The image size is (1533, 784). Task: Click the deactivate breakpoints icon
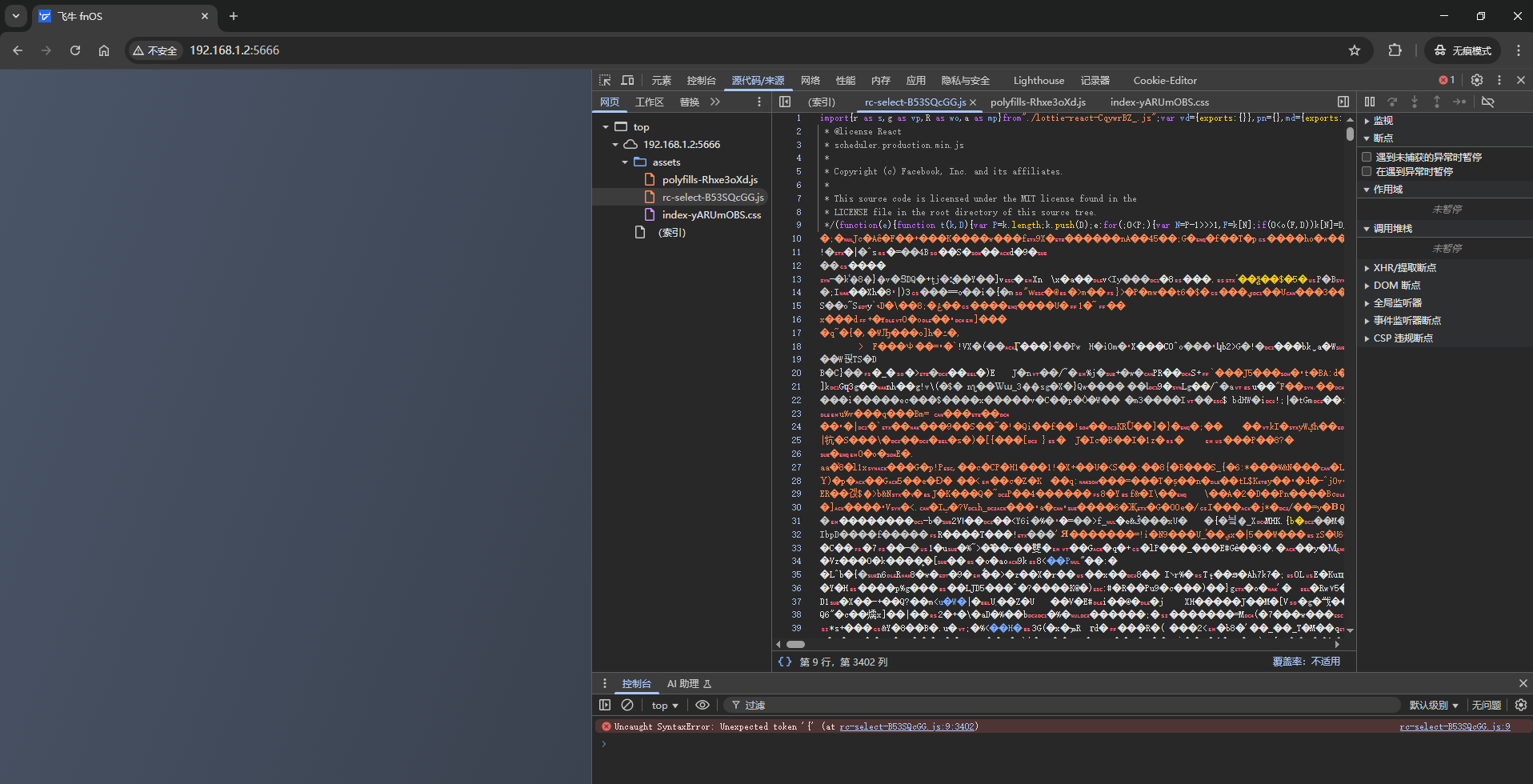click(x=1488, y=102)
